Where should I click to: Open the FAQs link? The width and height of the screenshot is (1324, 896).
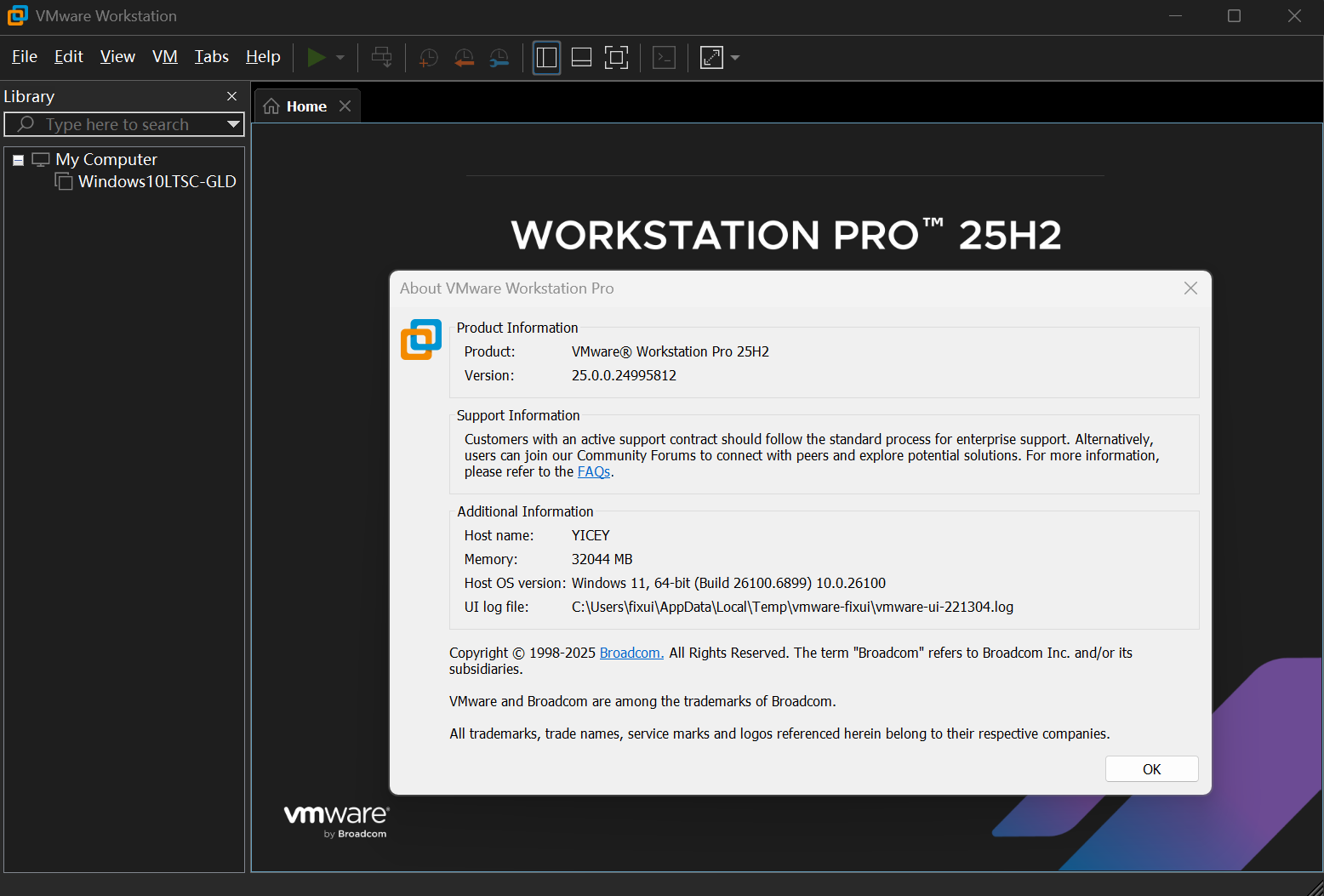click(x=593, y=471)
